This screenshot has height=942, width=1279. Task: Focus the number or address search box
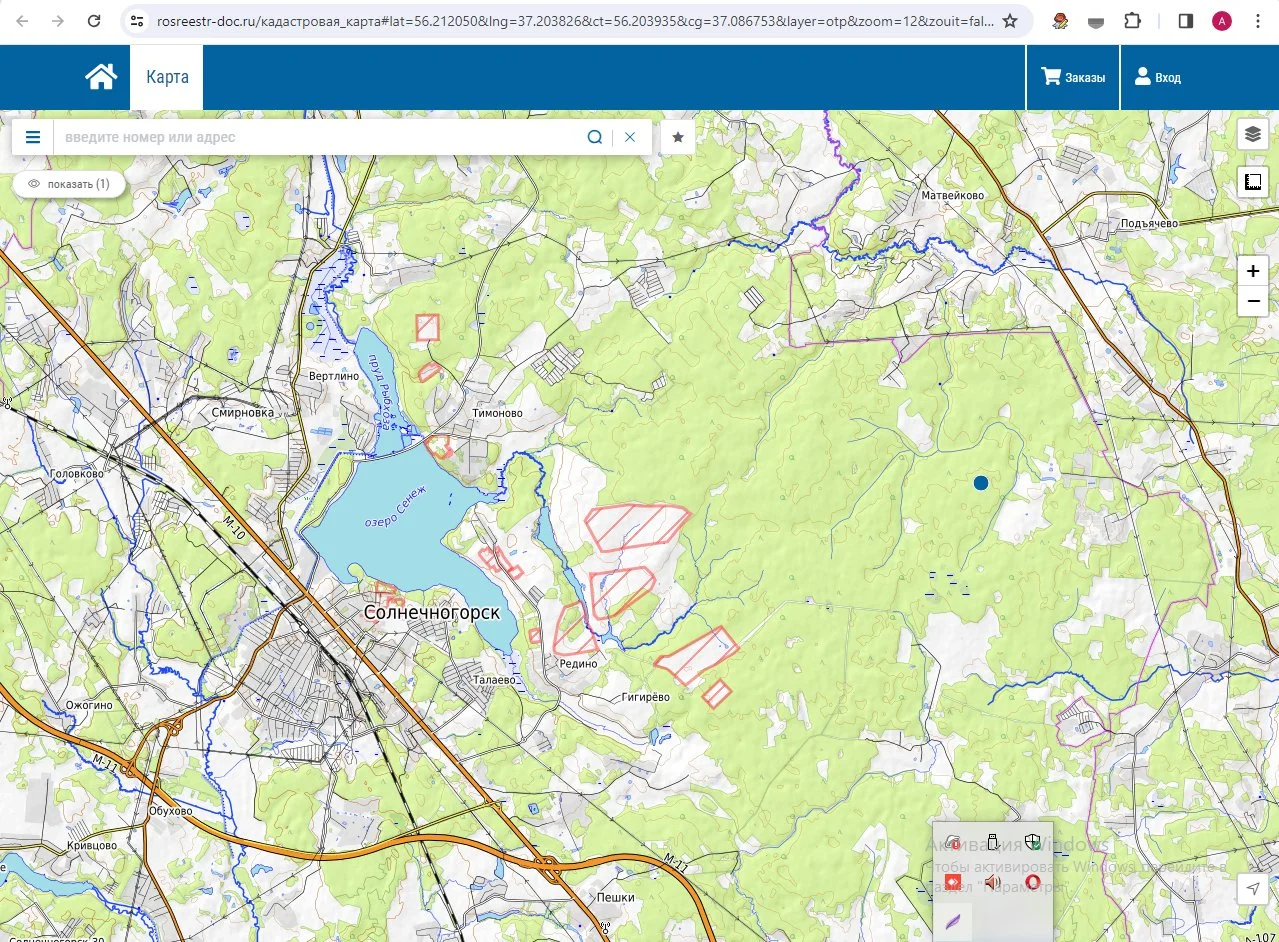point(318,137)
